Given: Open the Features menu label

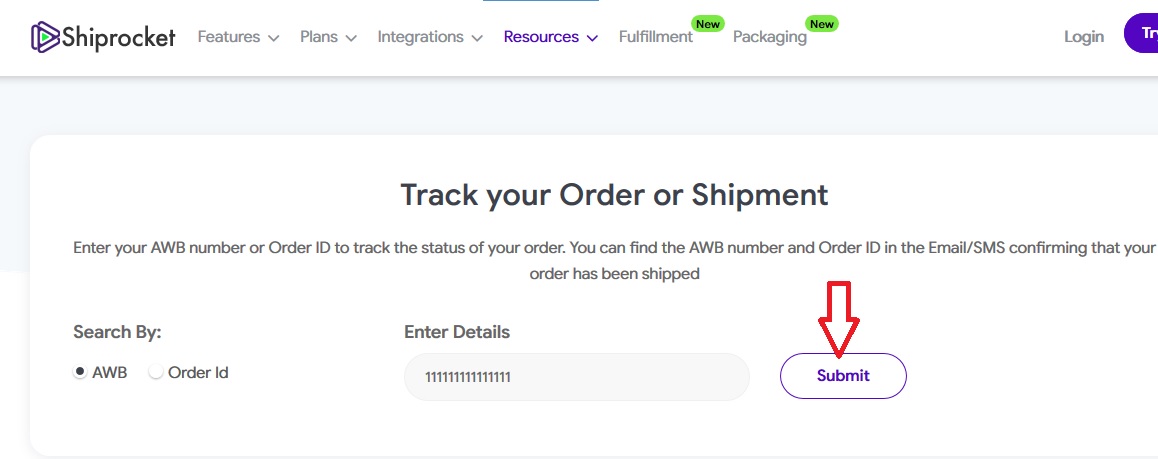Looking at the screenshot, I should pos(229,37).
